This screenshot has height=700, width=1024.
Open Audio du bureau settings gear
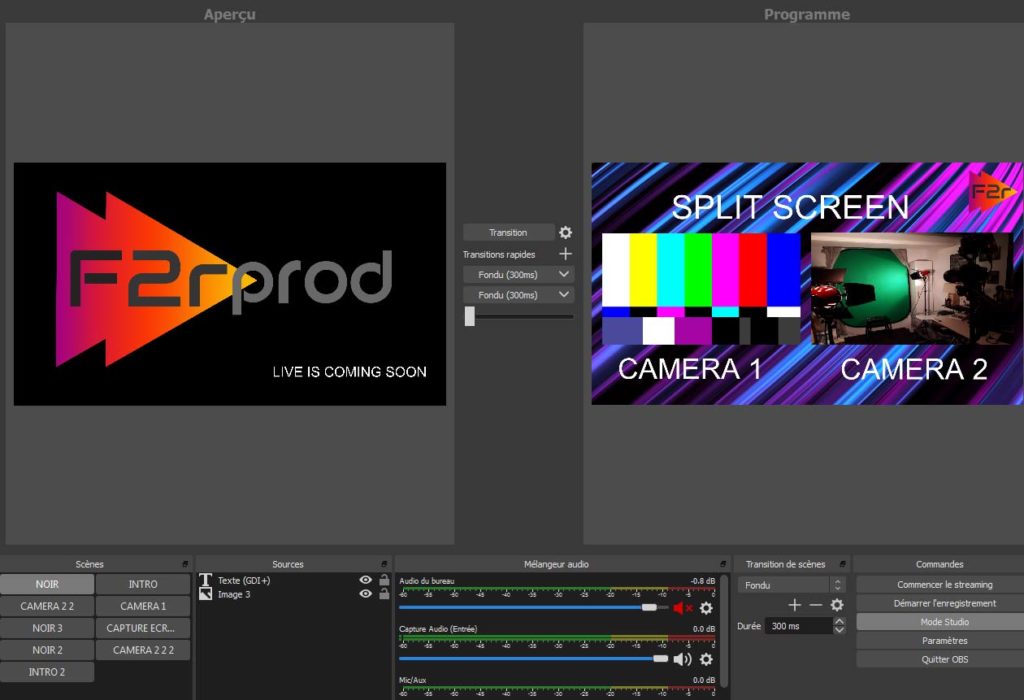(x=706, y=608)
